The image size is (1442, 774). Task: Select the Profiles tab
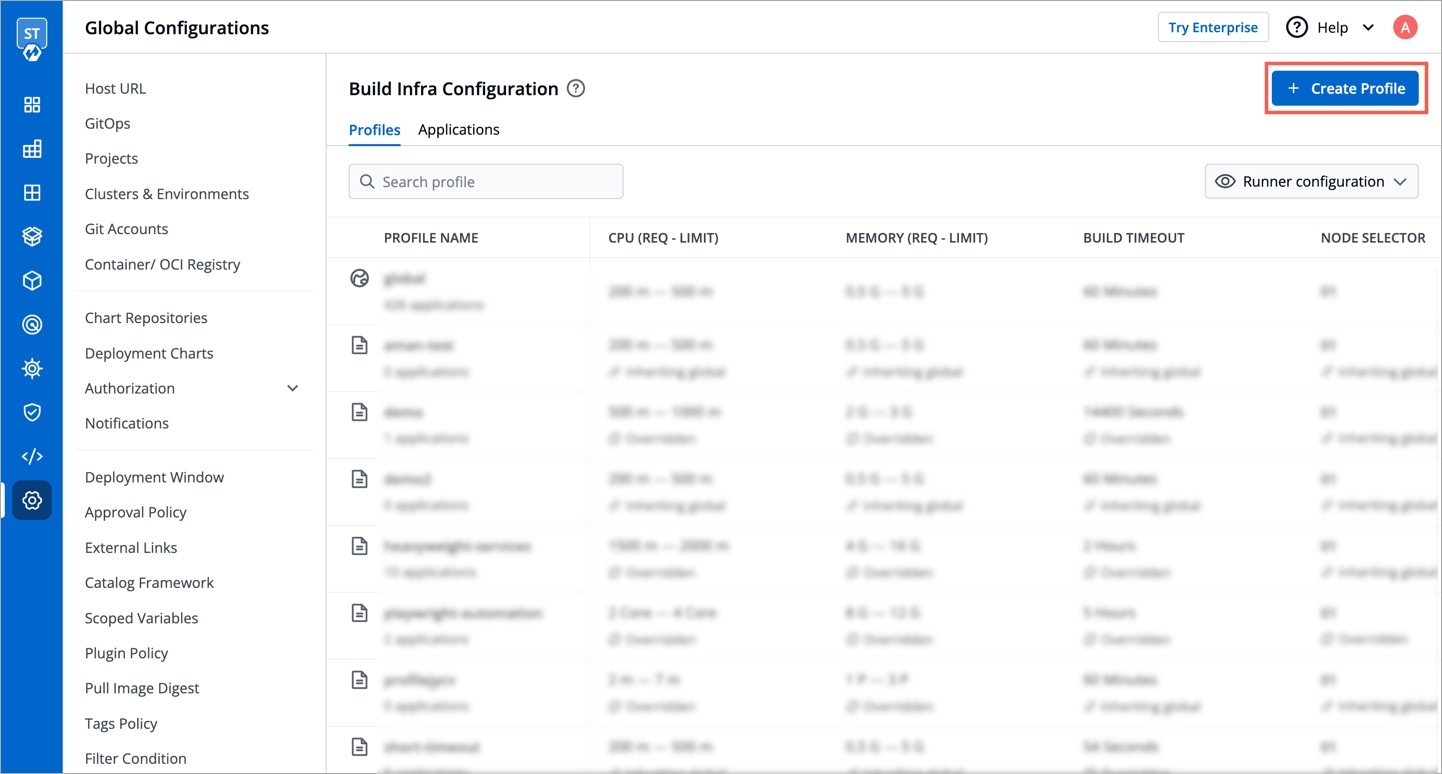(x=374, y=130)
